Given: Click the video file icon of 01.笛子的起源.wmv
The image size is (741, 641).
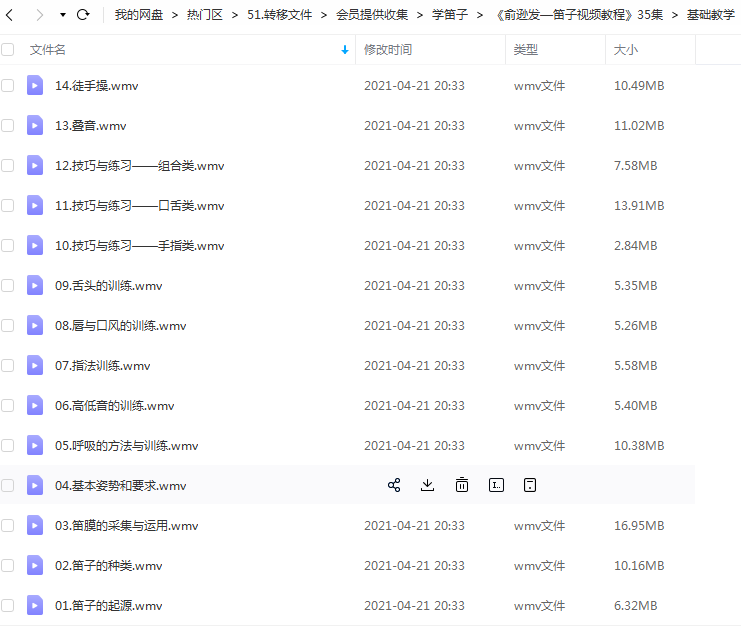Looking at the screenshot, I should tap(35, 605).
